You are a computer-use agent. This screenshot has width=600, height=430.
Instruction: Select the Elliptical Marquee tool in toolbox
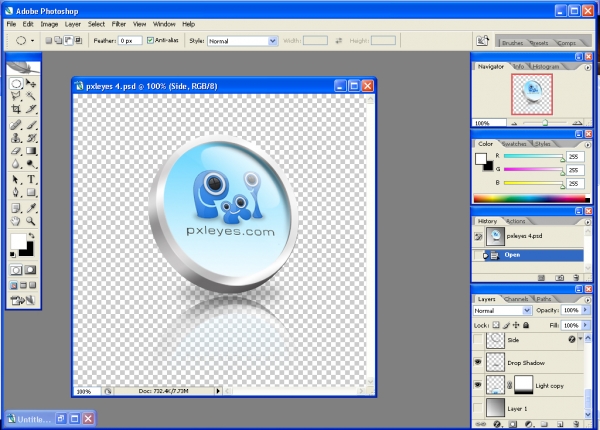pyautogui.click(x=16, y=84)
